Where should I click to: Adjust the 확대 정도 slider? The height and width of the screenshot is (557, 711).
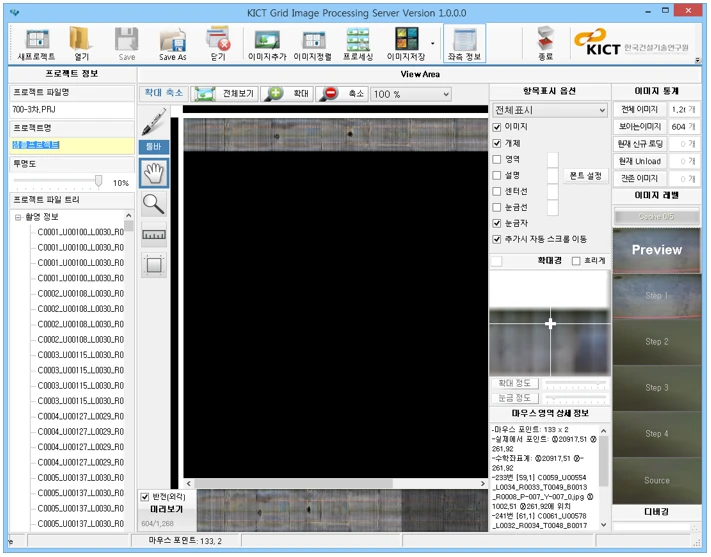[576, 383]
